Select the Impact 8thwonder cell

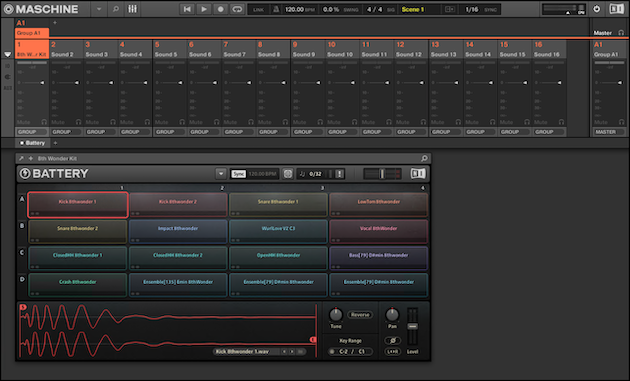click(x=178, y=231)
